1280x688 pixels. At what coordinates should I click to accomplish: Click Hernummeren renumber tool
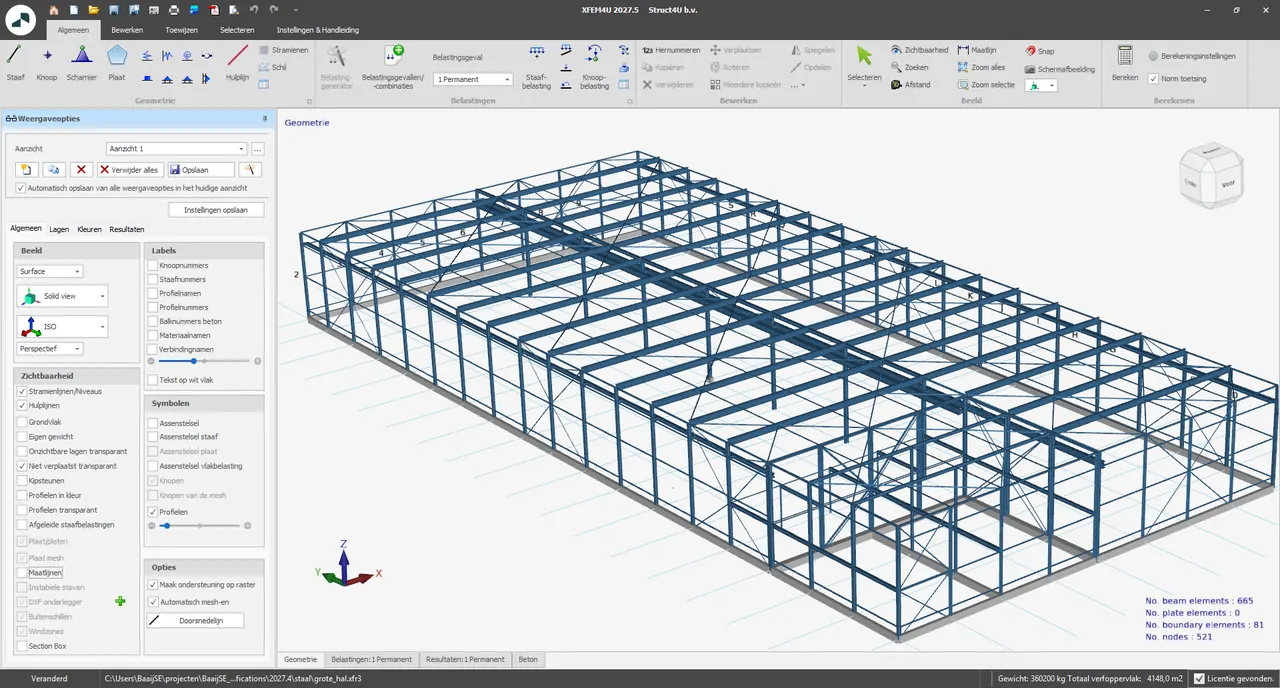[671, 50]
